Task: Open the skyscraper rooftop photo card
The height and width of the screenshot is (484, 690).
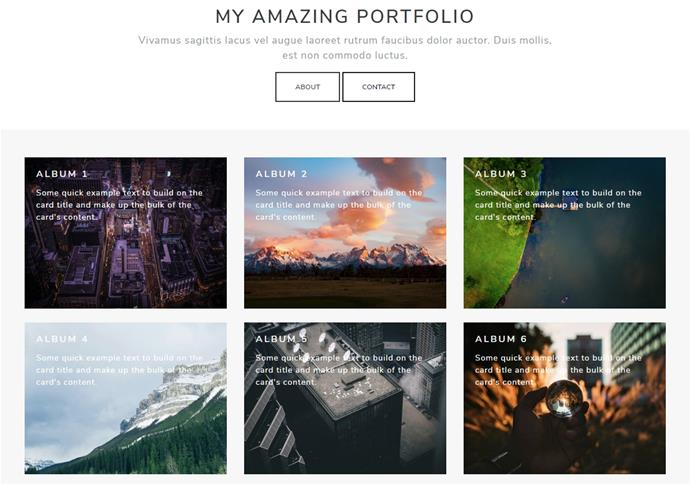Action: pyautogui.click(x=345, y=398)
